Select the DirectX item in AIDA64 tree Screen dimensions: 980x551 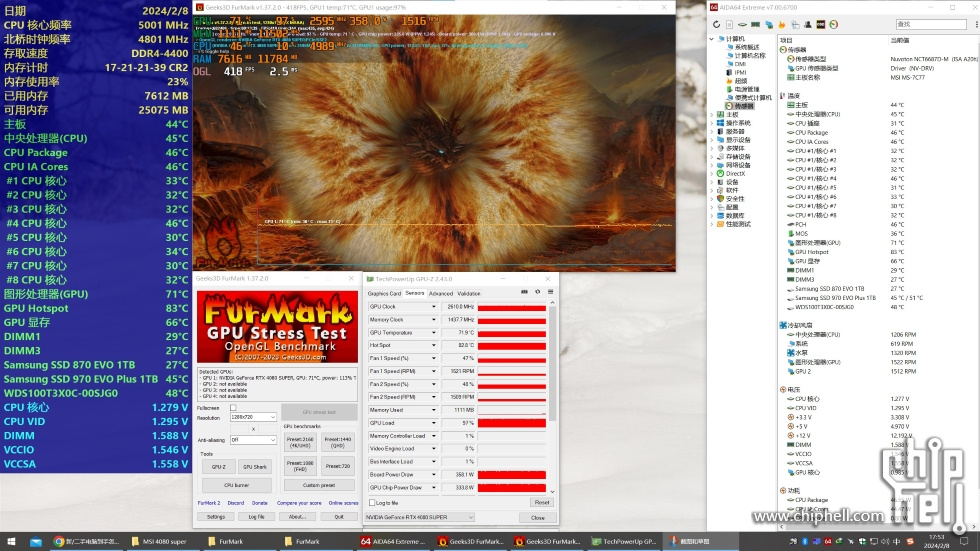click(x=731, y=174)
